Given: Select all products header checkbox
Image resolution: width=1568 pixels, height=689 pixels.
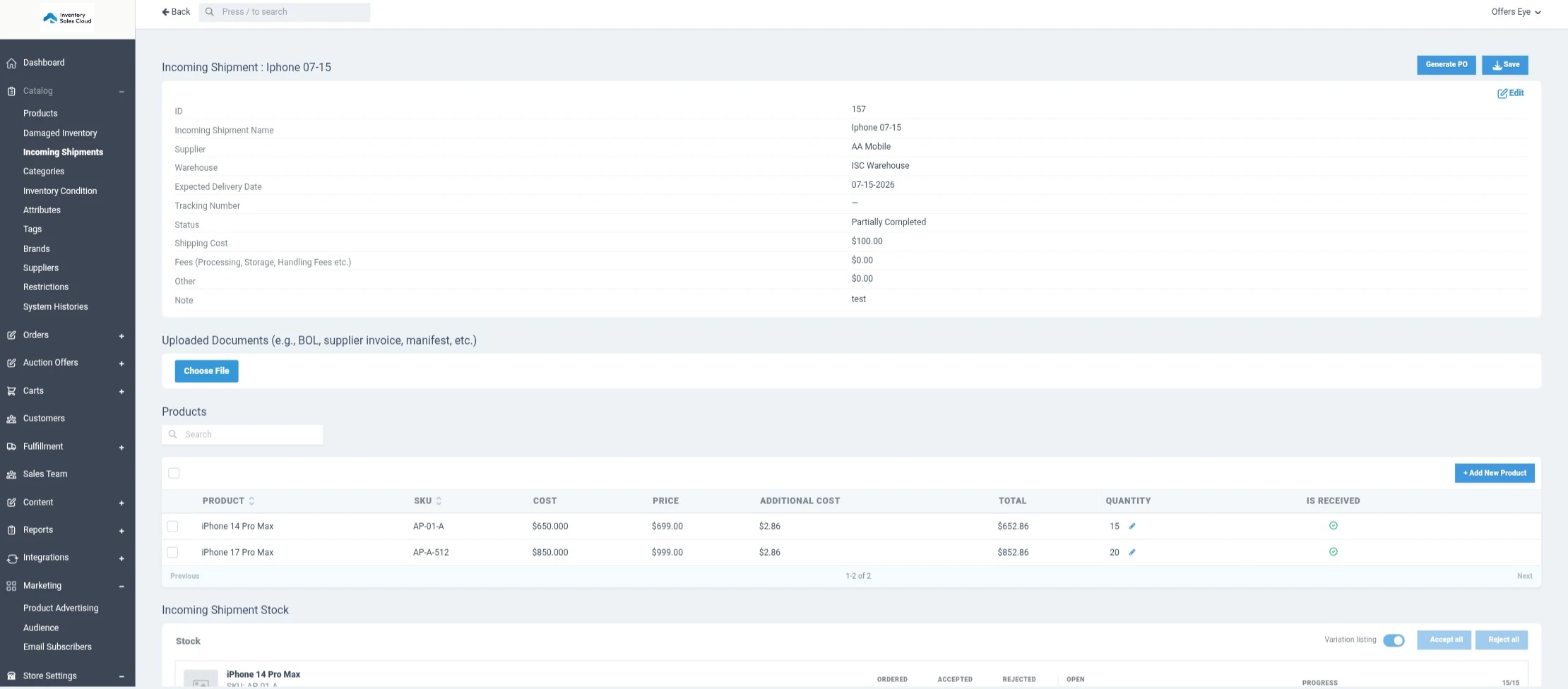Looking at the screenshot, I should 174,474.
